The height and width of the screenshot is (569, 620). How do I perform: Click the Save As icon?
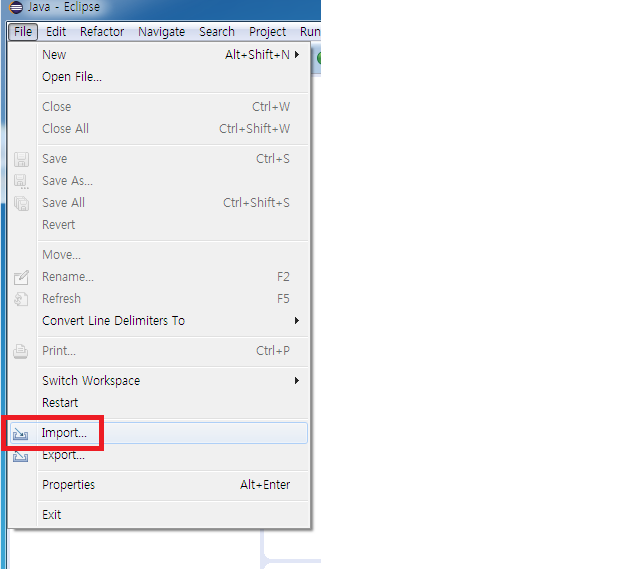(21, 181)
